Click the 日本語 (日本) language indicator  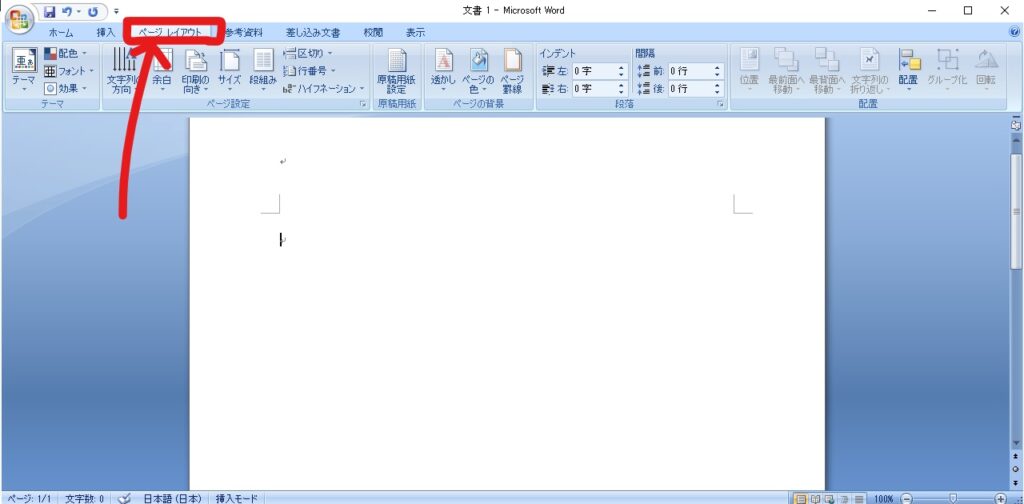(173, 499)
